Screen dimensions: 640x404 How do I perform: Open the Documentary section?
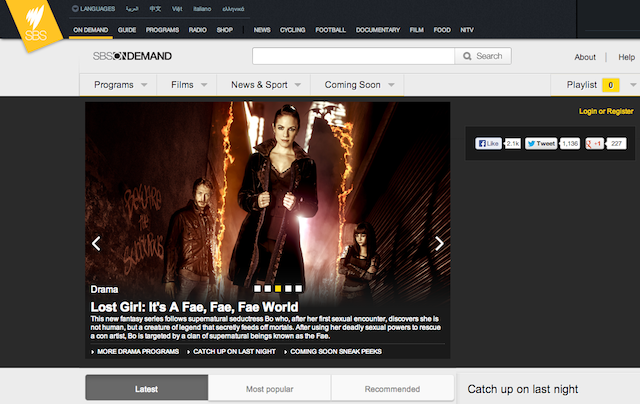click(378, 30)
